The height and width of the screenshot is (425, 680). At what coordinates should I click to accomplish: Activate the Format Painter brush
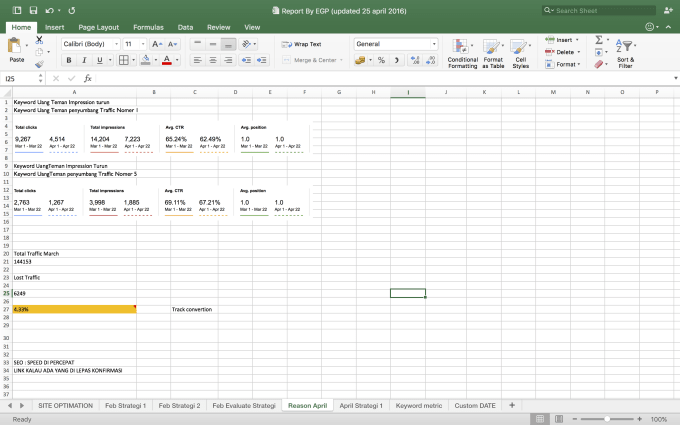(x=39, y=64)
